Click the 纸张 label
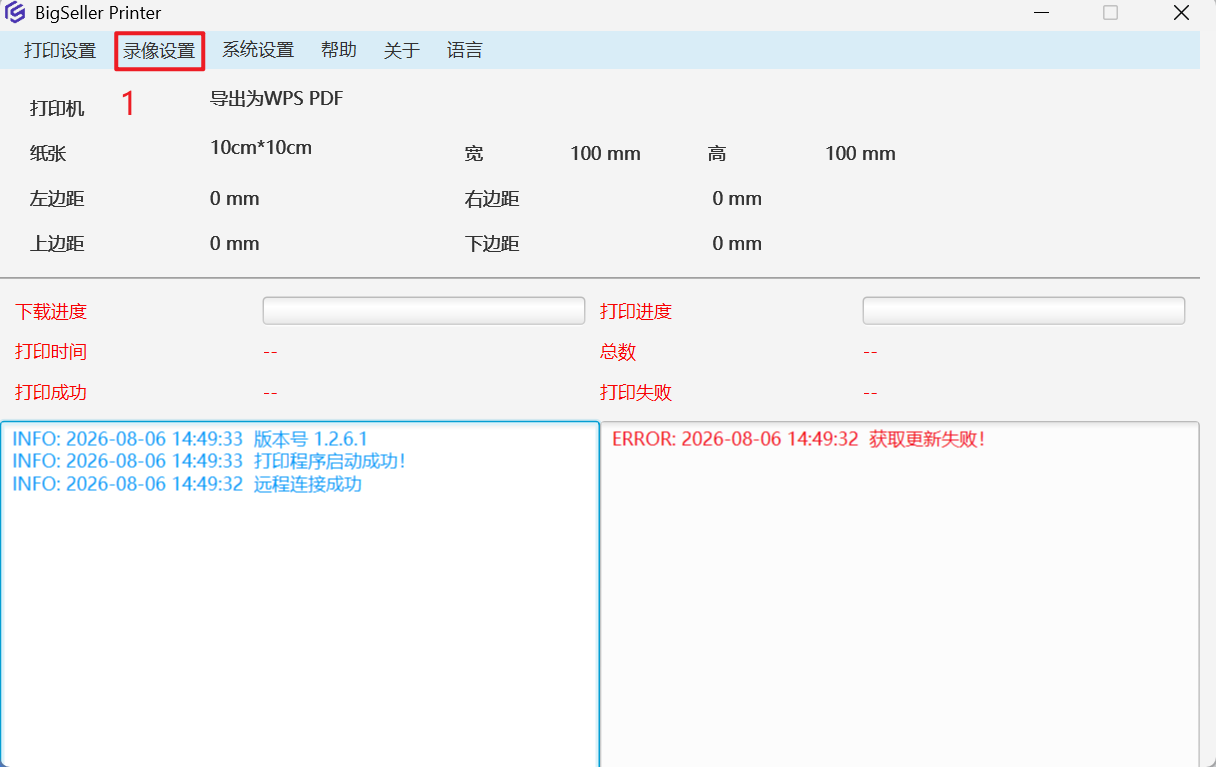The image size is (1216, 767). (48, 154)
